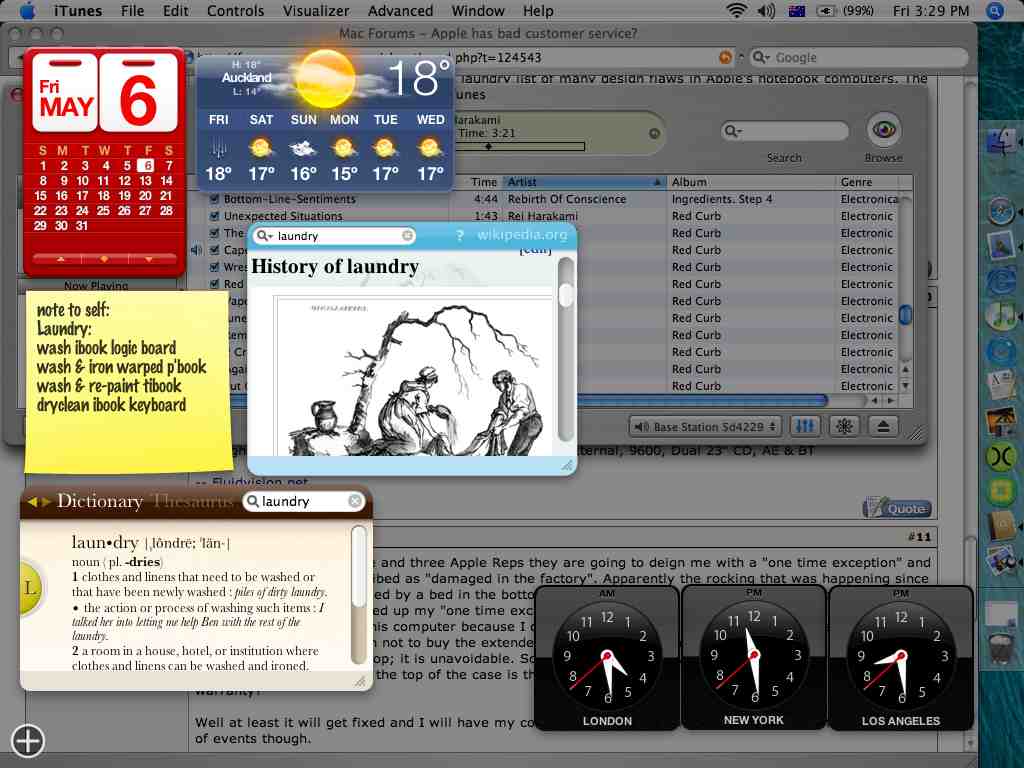The height and width of the screenshot is (768, 1024).
Task: Open the Wi-Fi status menu
Action: coord(737,10)
